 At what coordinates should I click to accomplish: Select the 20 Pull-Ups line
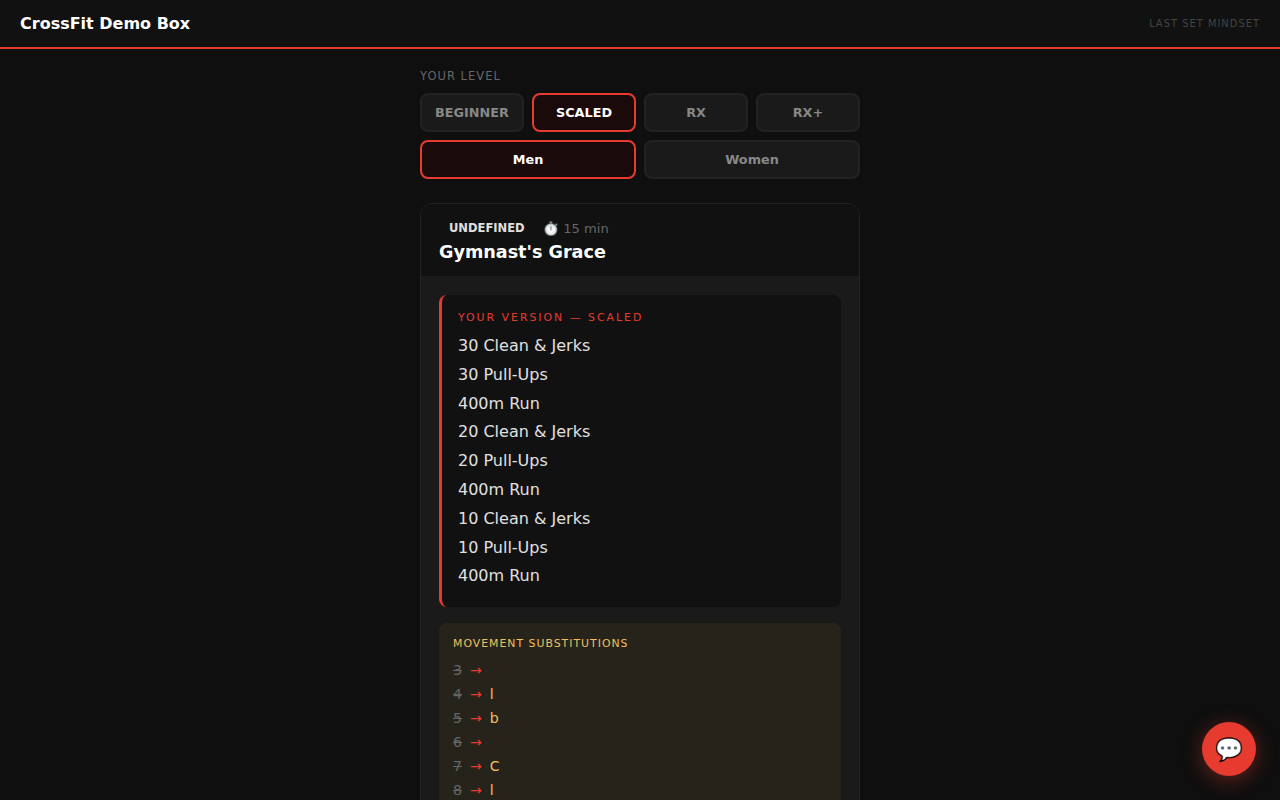(503, 461)
